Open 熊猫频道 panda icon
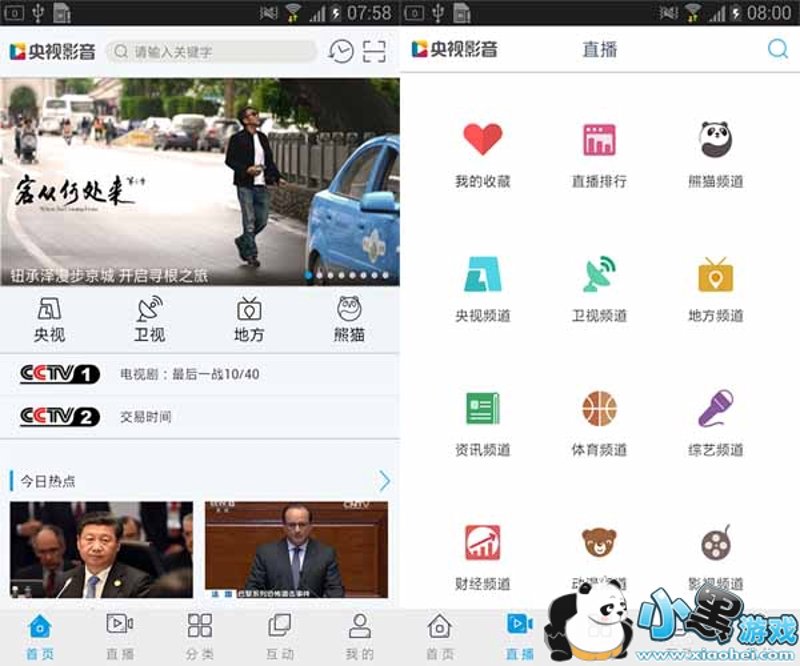 pyautogui.click(x=716, y=139)
